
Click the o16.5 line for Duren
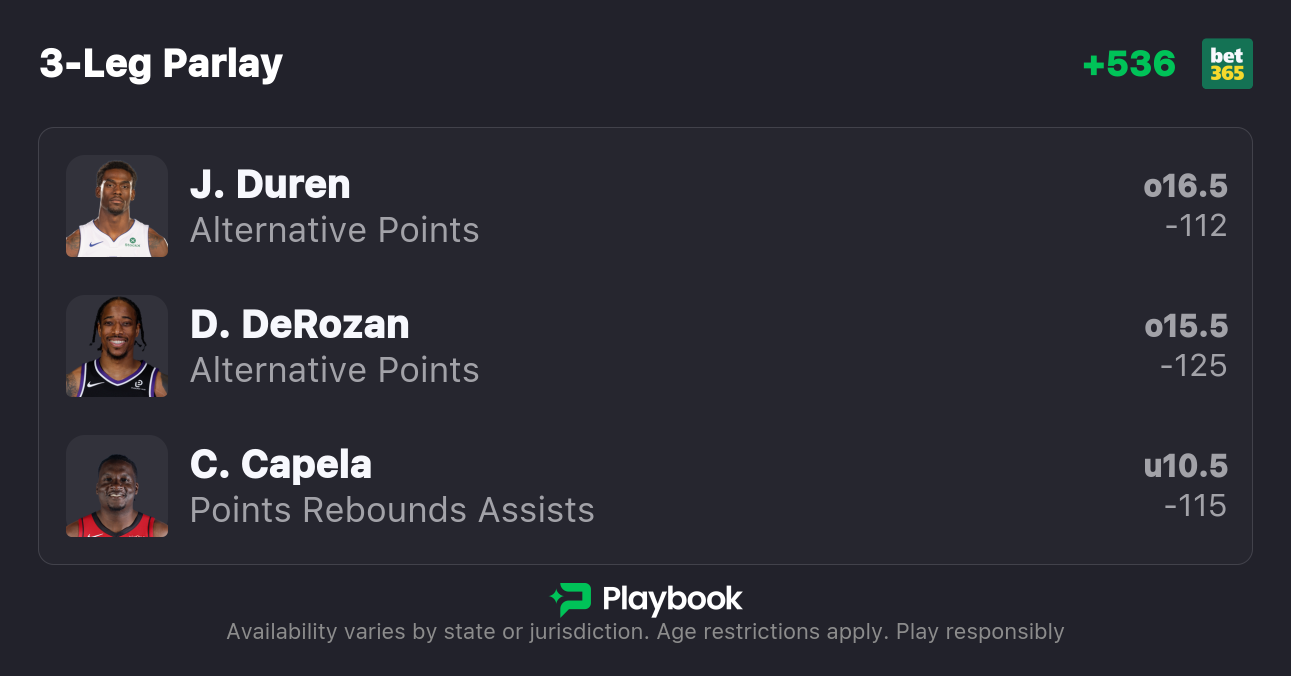1185,186
